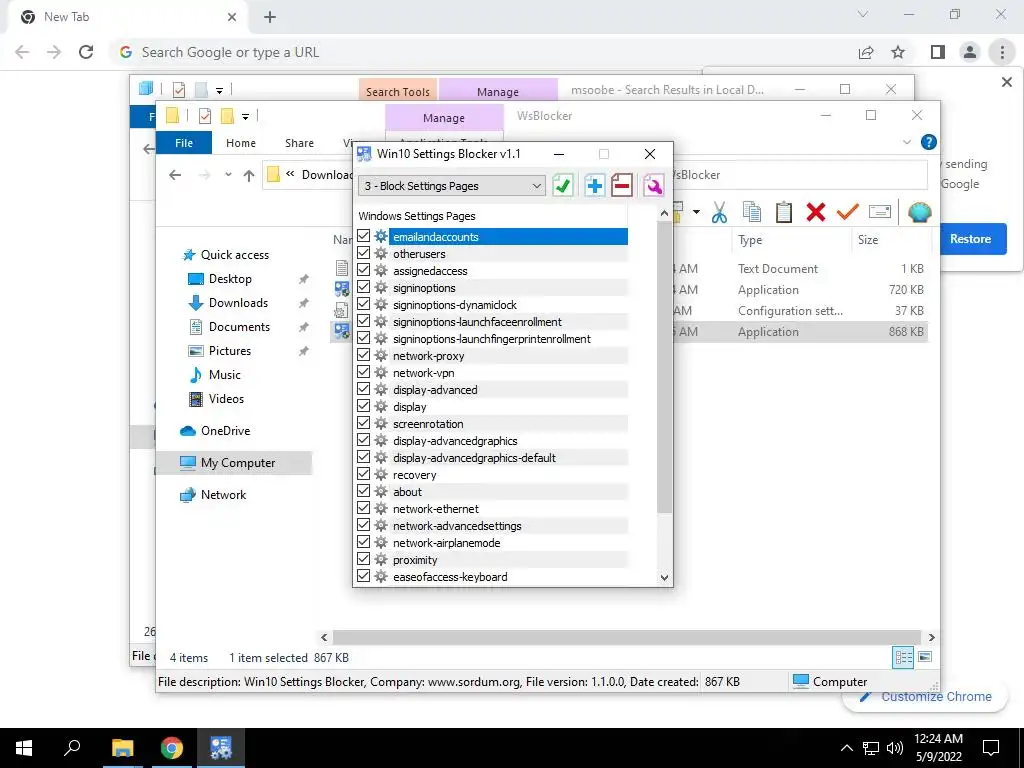This screenshot has height=768, width=1024.
Task: Open Pictures in navigation pane
Action: click(230, 351)
